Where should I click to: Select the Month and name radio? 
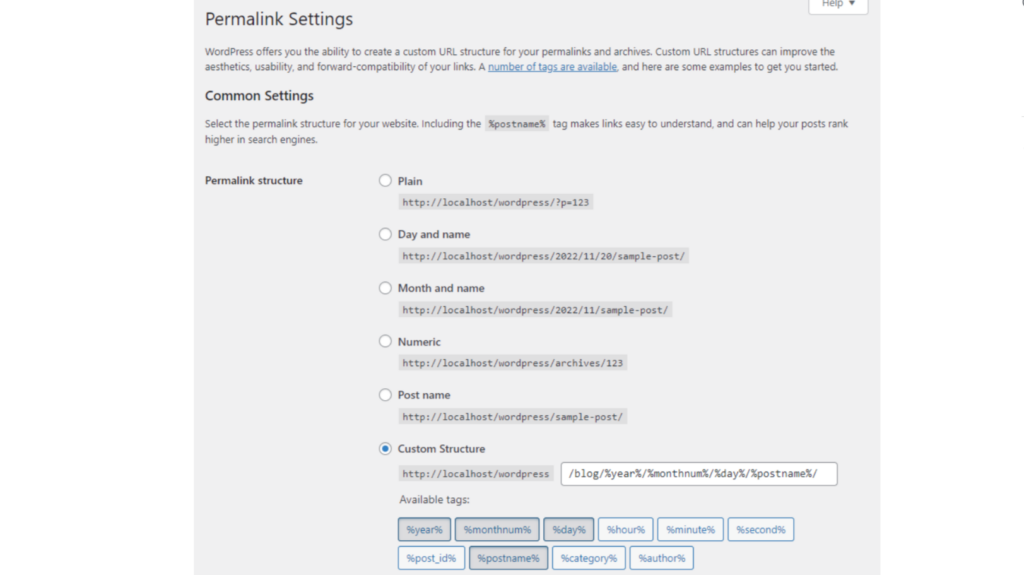tap(385, 288)
